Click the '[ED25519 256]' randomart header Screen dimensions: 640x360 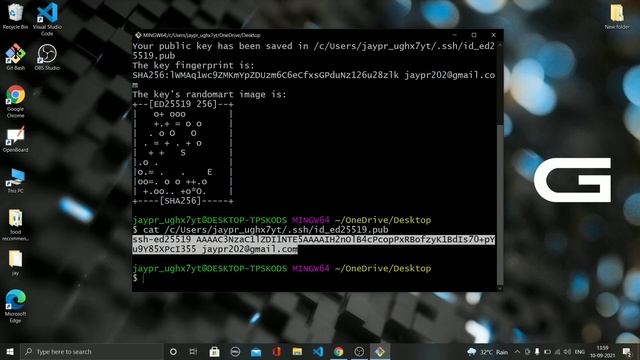183,104
